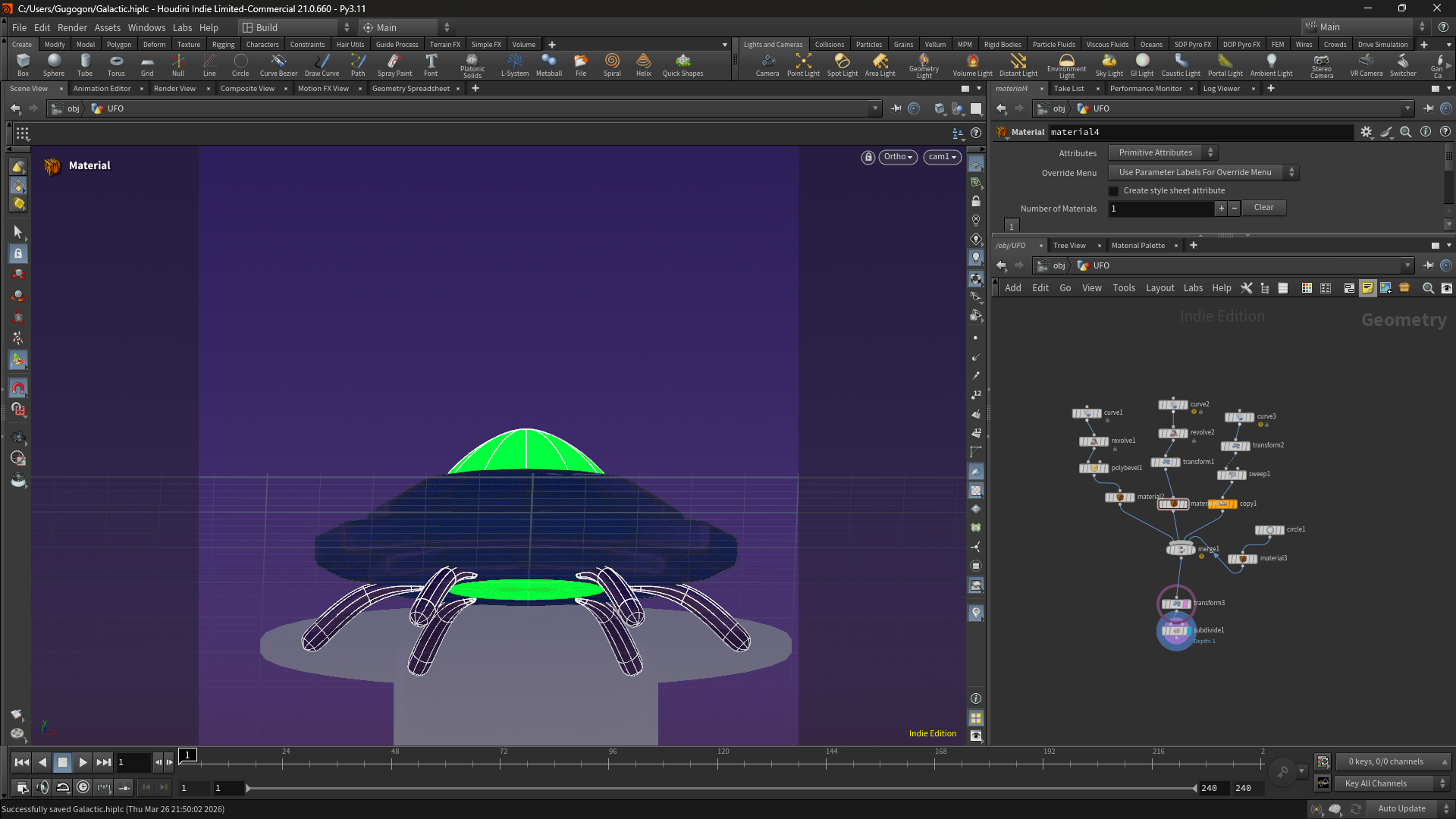This screenshot has height=819, width=1456.
Task: Open the Ortho view dropdown
Action: 898,157
